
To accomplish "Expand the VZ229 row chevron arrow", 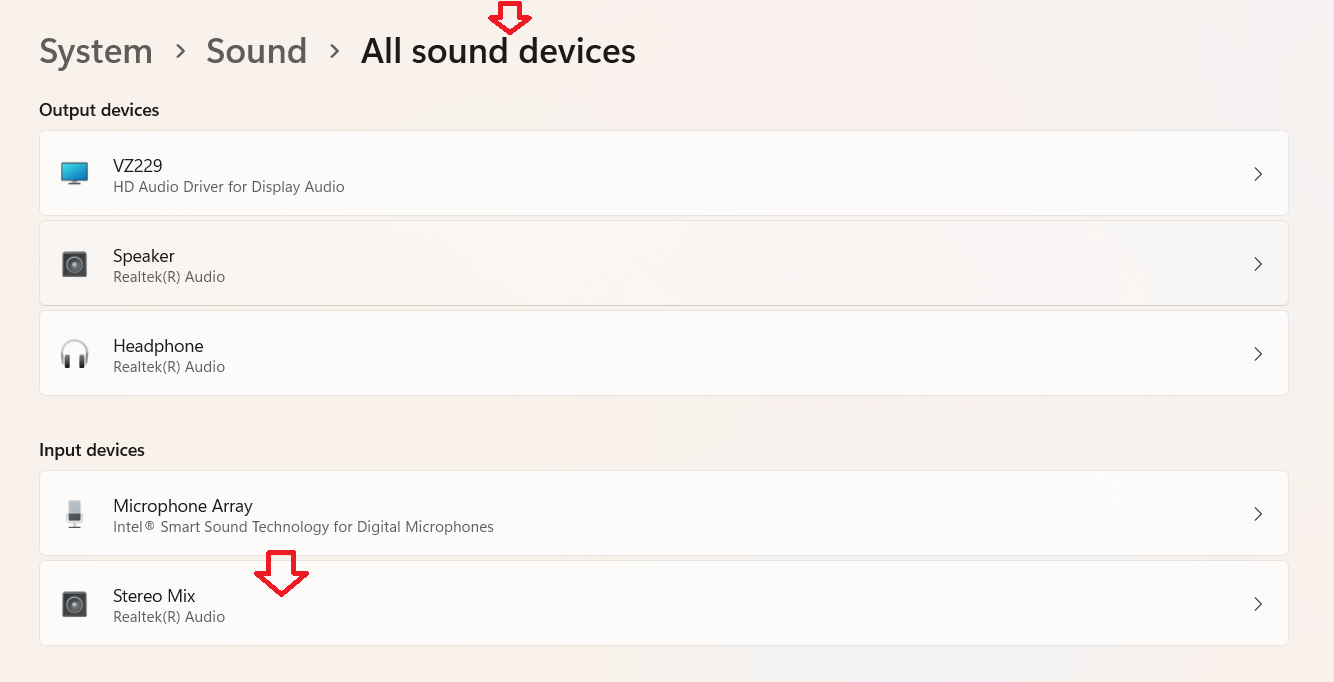I will [x=1258, y=174].
